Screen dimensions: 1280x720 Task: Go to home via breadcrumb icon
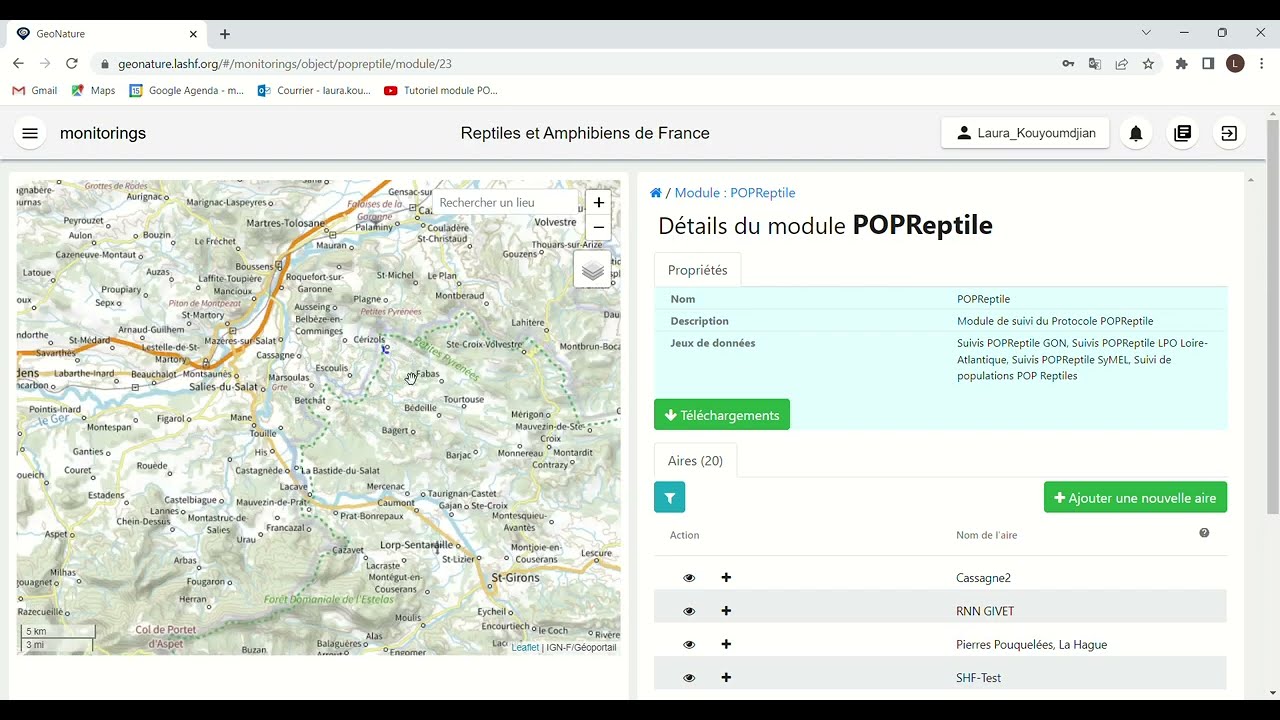656,193
